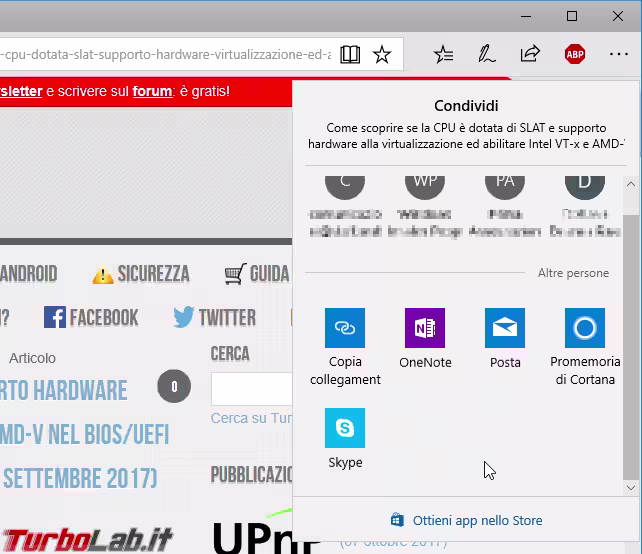
Task: Open SICUREZZA menu item
Action: coord(141,274)
